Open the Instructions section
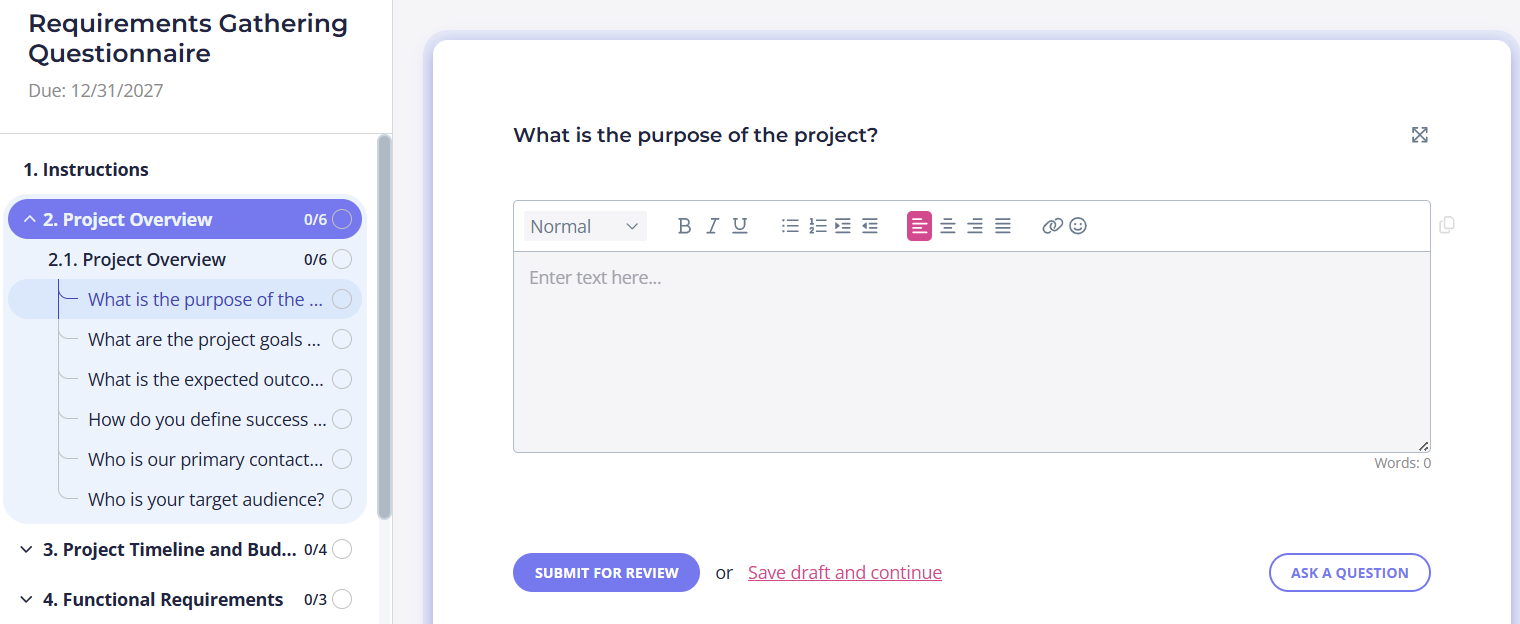This screenshot has width=1520, height=624. click(x=86, y=169)
